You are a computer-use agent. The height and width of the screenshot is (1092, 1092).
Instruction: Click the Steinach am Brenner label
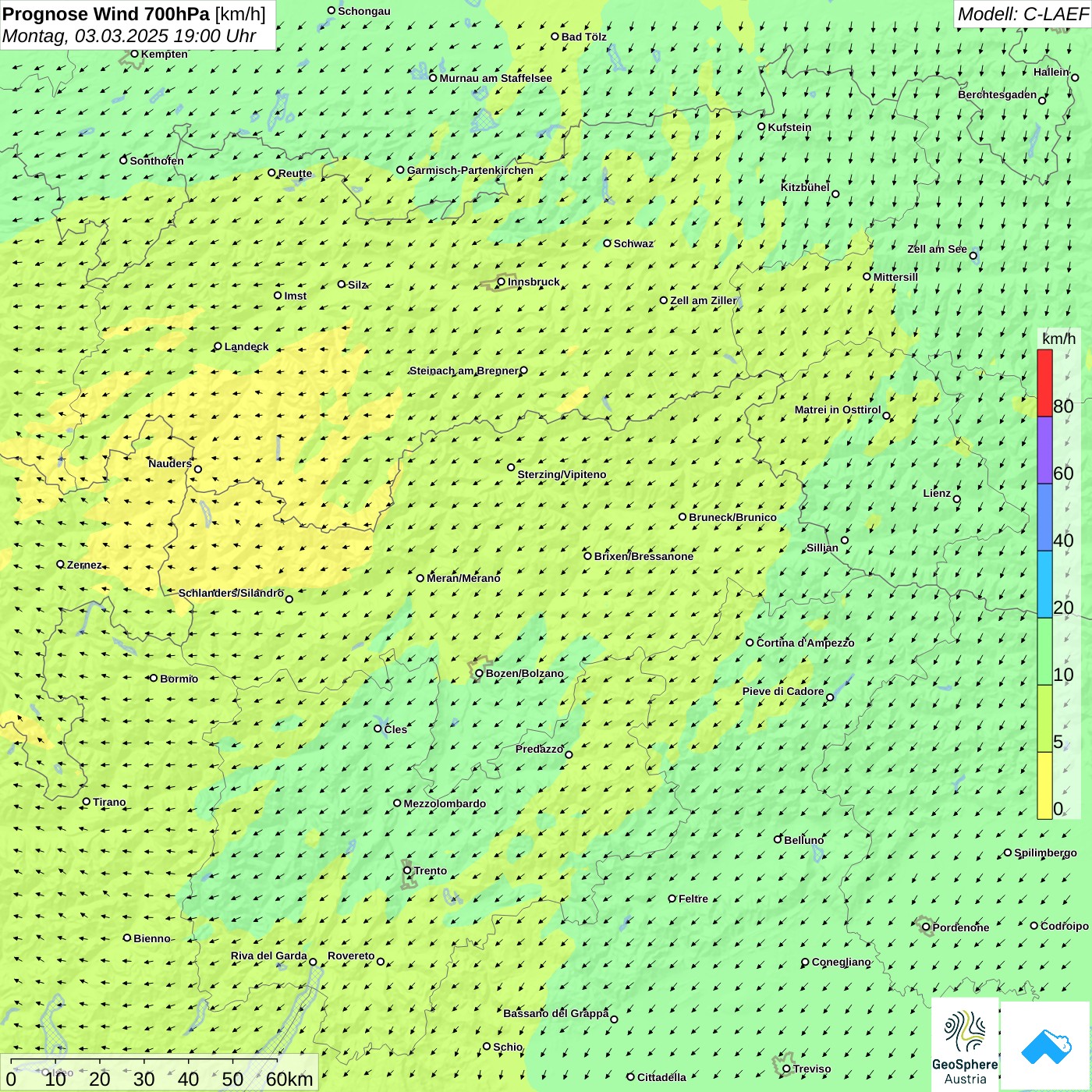click(463, 370)
